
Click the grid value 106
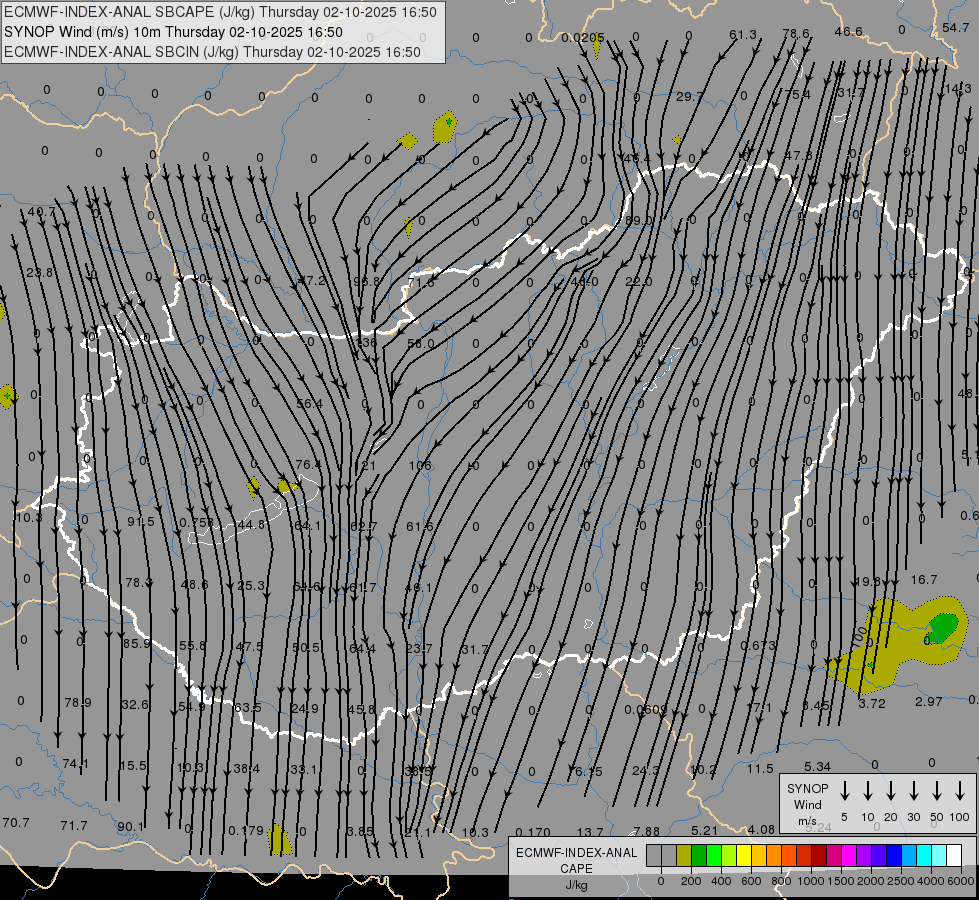coord(420,465)
